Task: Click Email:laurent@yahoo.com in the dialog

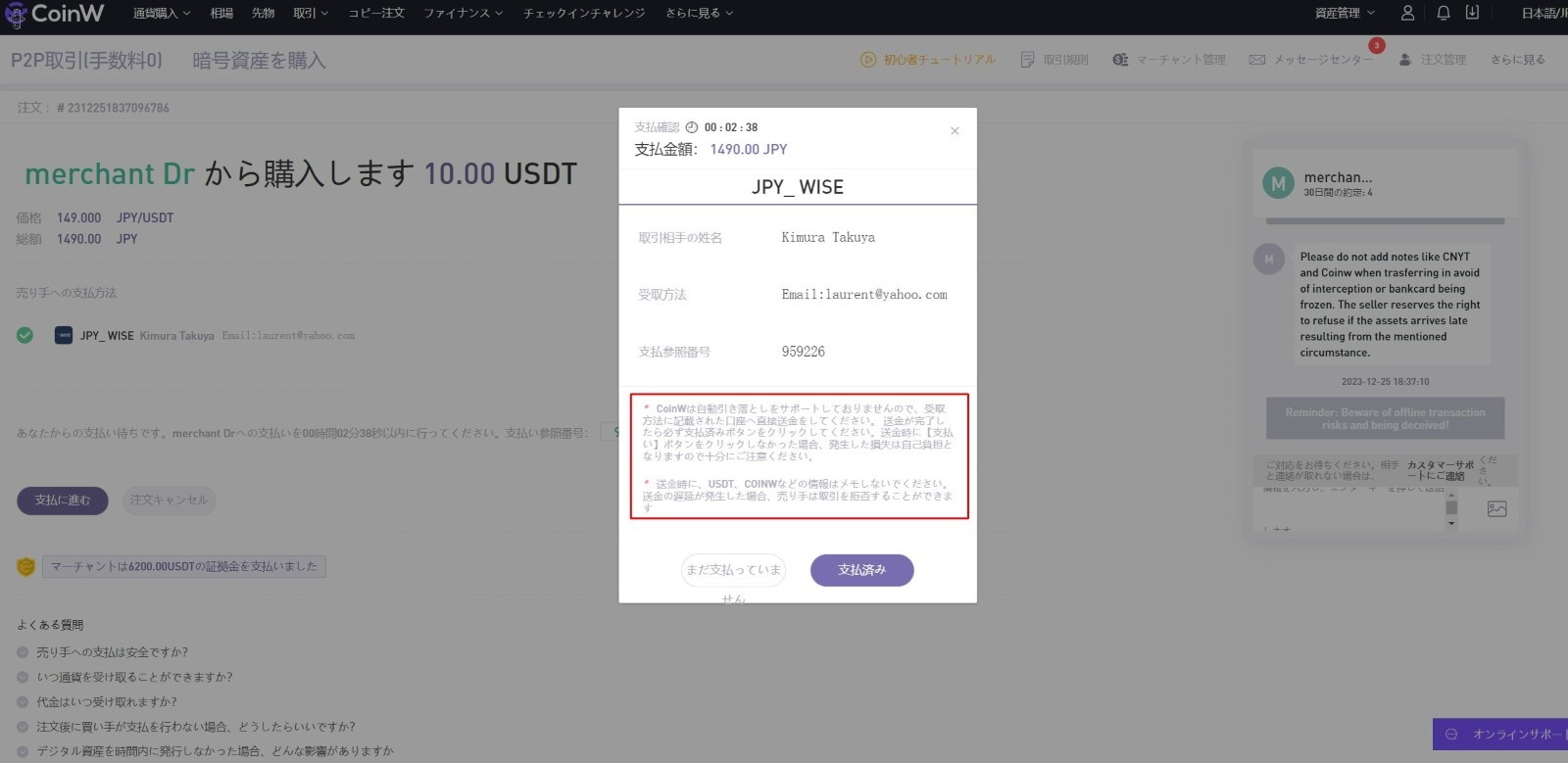Action: [864, 295]
